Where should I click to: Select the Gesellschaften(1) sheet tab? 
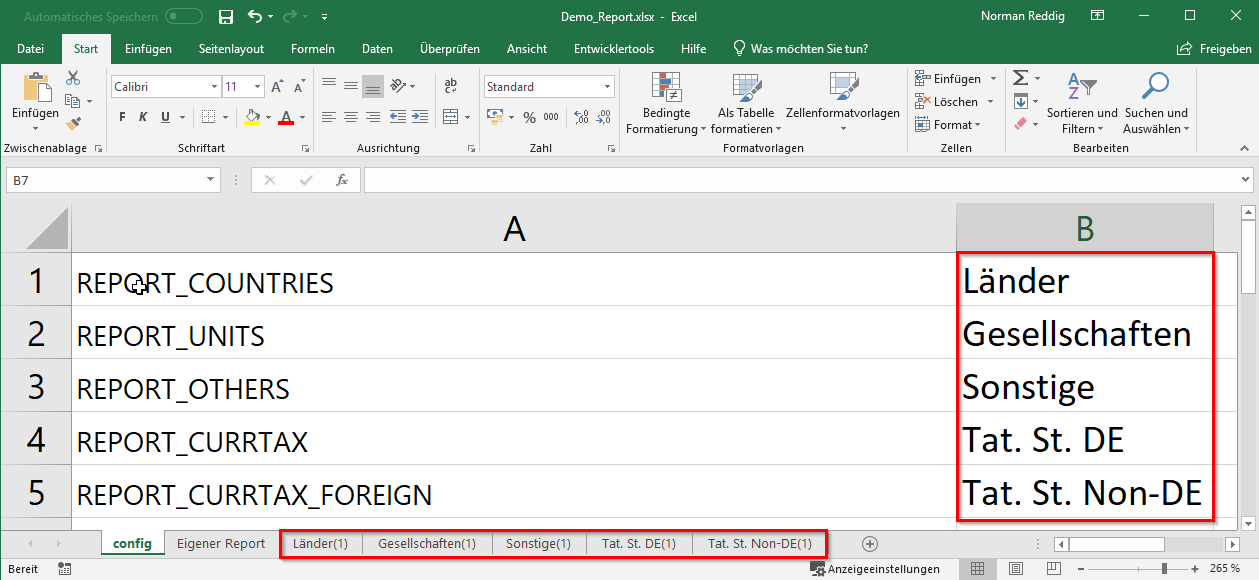[427, 544]
